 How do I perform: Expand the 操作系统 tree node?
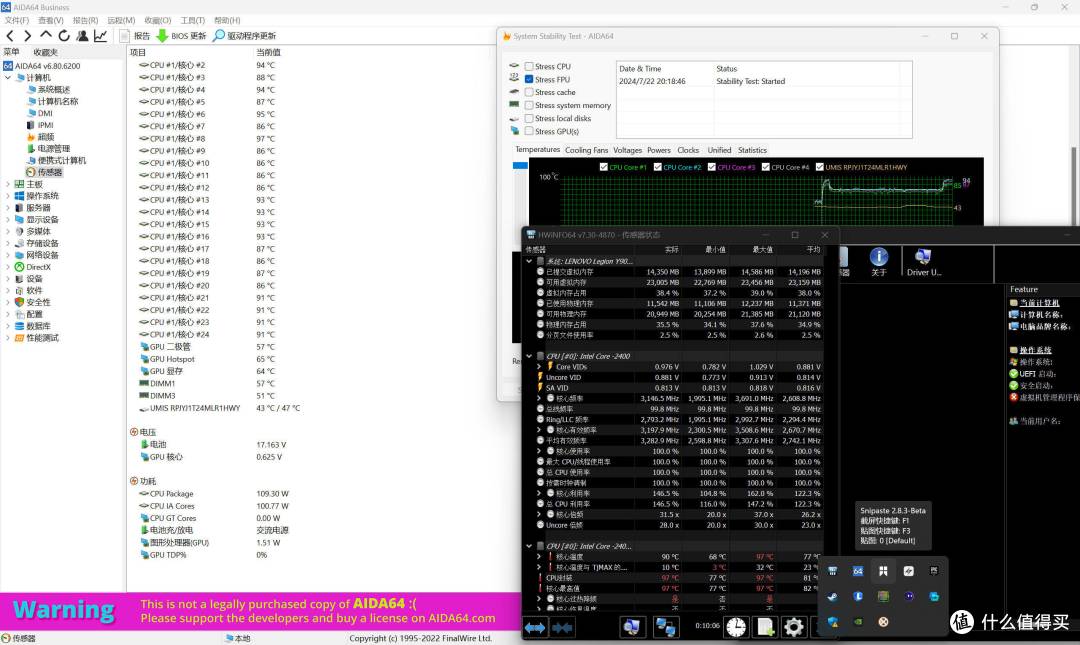[x=8, y=196]
